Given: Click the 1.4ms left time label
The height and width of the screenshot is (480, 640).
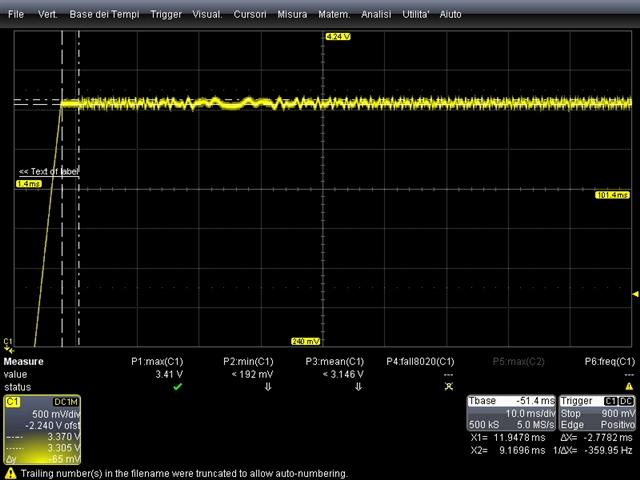Looking at the screenshot, I should coord(29,184).
